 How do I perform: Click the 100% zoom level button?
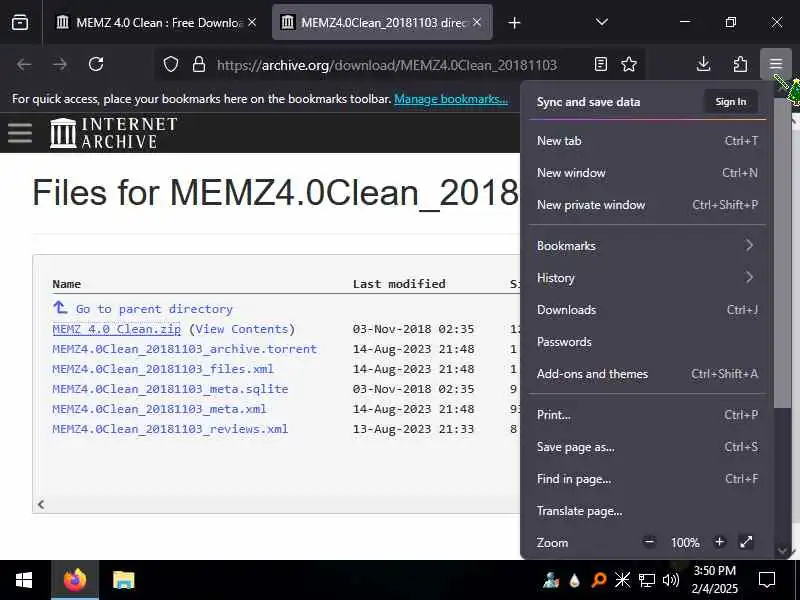tap(685, 542)
